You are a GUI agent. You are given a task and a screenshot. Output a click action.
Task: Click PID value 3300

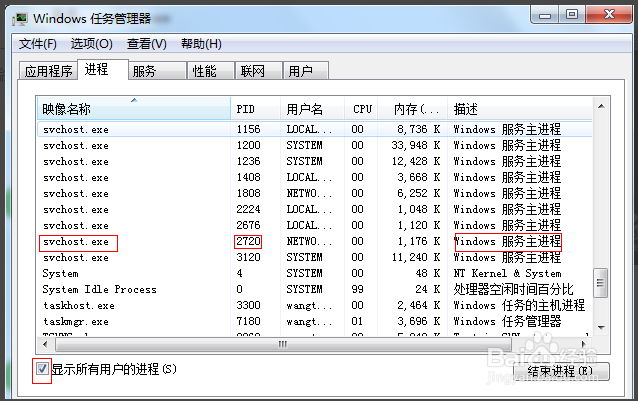tap(248, 305)
